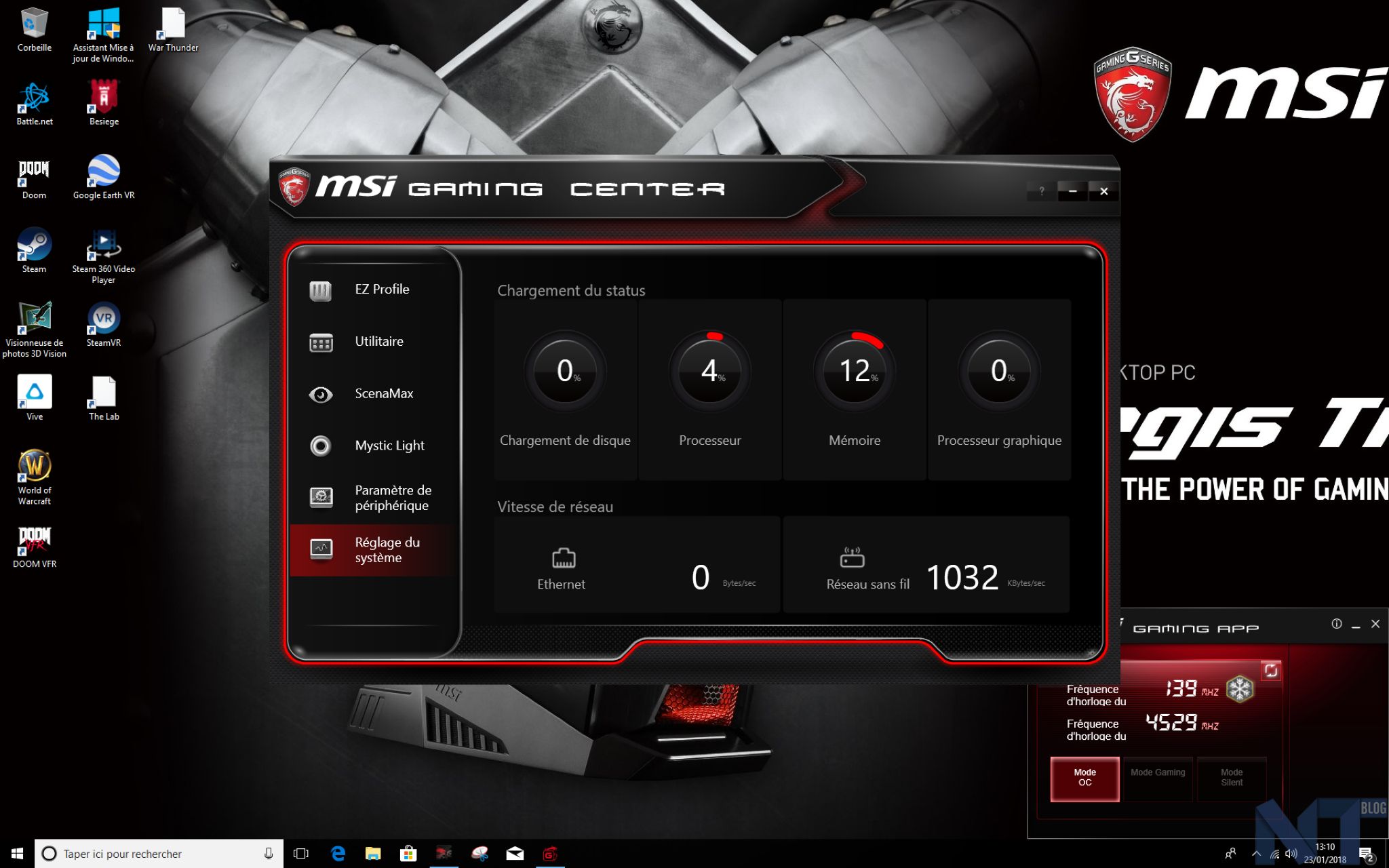Enable Mode Silent

pyautogui.click(x=1232, y=778)
